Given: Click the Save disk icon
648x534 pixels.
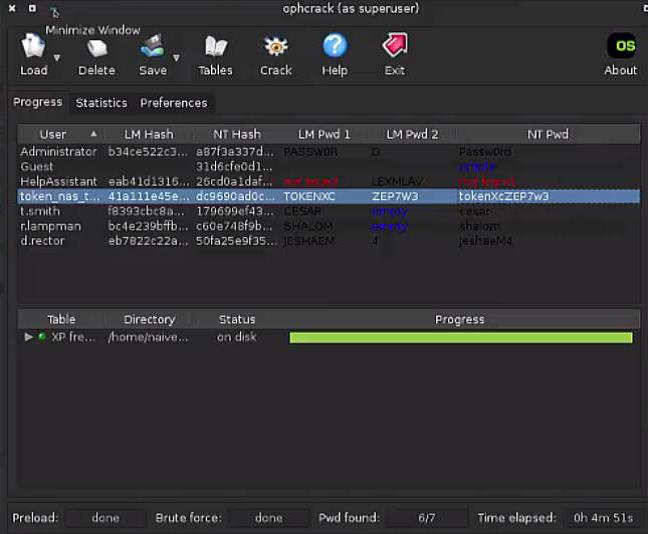Looking at the screenshot, I should tap(152, 47).
